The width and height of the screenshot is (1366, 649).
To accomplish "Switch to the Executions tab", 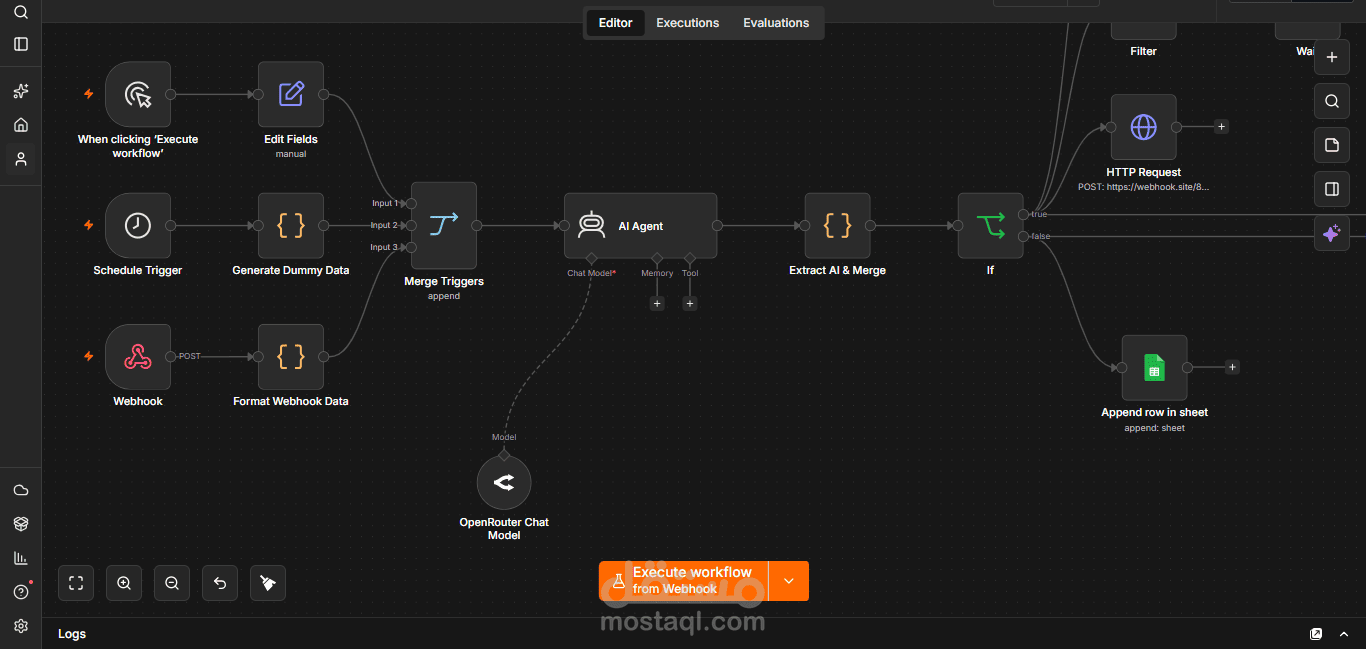I will 688,23.
